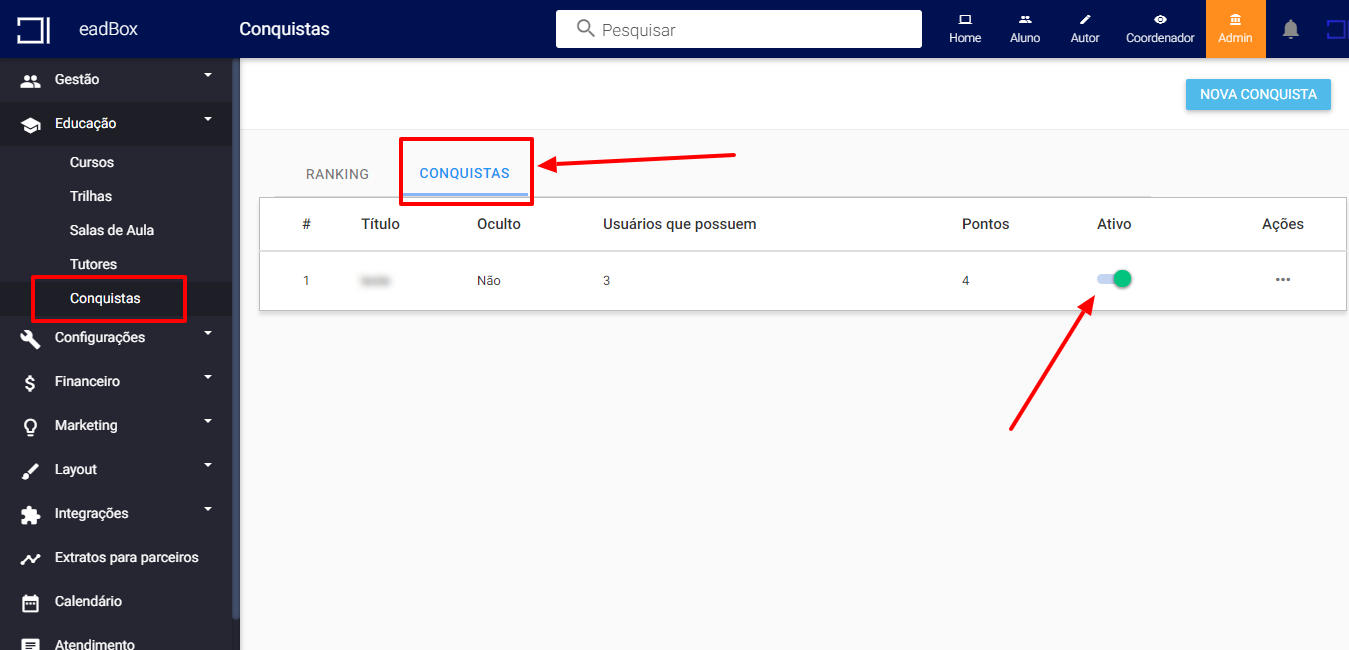Expand the Marketing menu arrow

208,421
